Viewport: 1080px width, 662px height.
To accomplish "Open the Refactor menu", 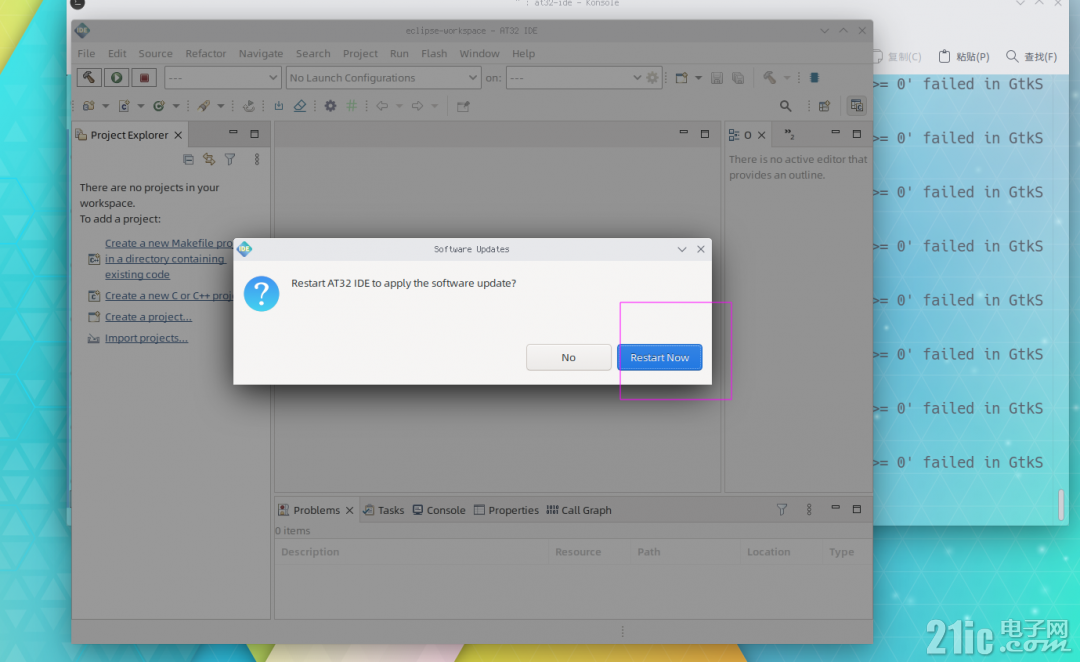I will pos(205,53).
